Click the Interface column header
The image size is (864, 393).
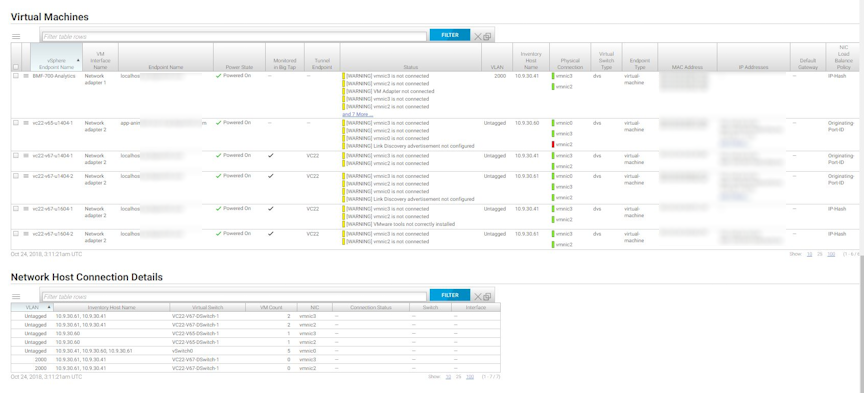[476, 308]
